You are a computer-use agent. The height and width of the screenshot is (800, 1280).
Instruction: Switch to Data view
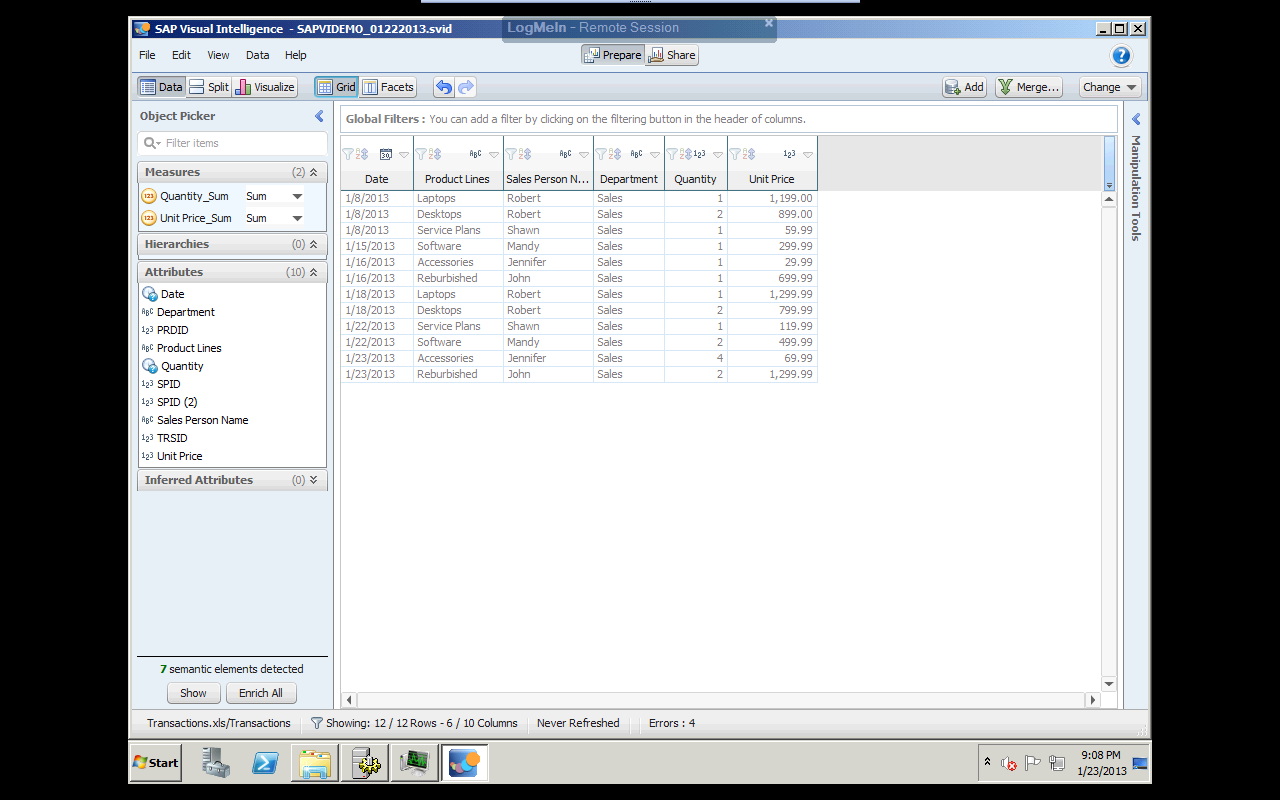161,87
